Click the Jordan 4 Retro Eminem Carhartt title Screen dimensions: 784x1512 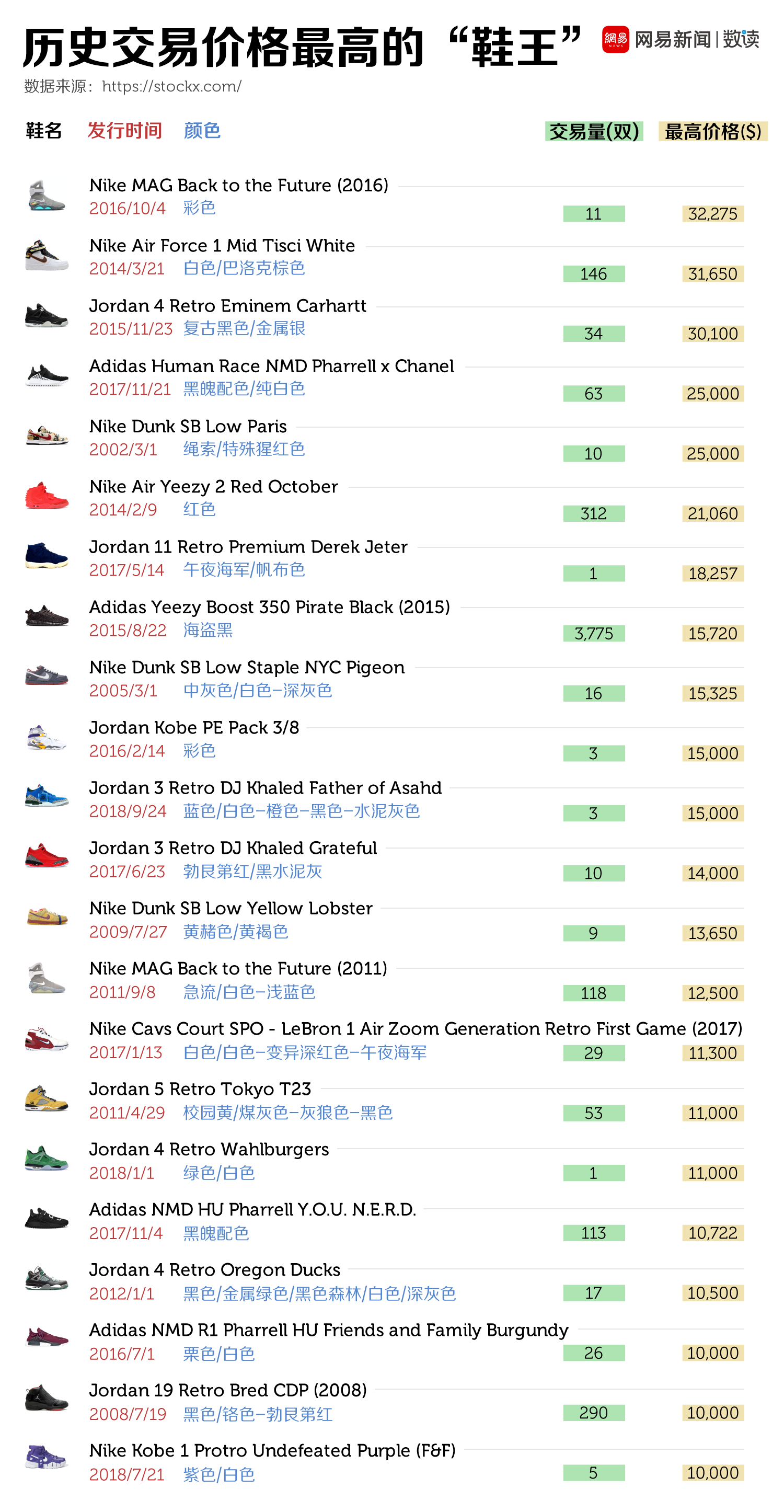point(228,306)
